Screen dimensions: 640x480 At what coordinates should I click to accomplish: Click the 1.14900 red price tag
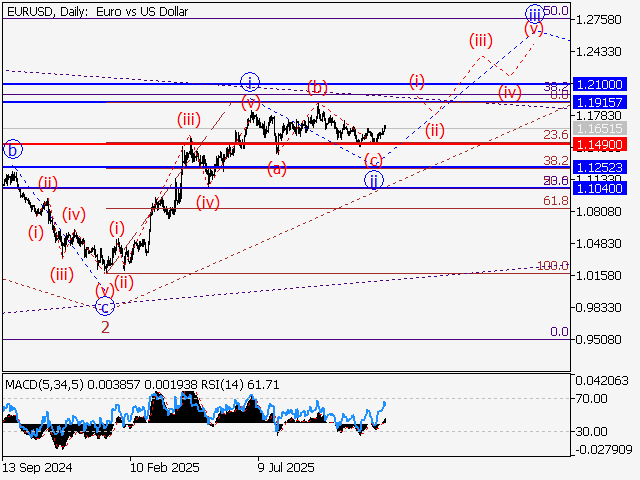(x=600, y=145)
